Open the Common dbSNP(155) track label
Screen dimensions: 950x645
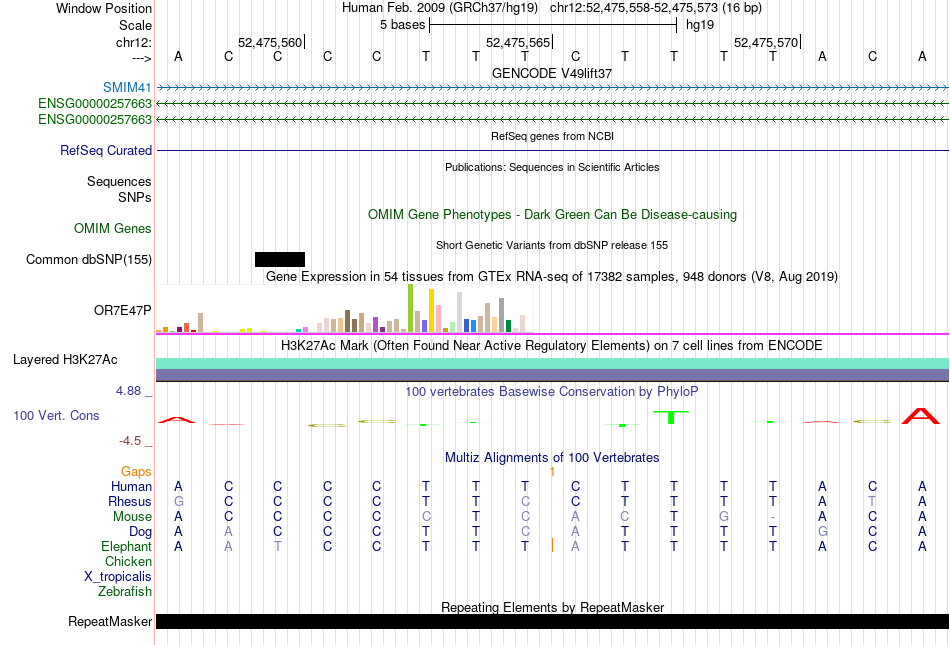click(89, 259)
